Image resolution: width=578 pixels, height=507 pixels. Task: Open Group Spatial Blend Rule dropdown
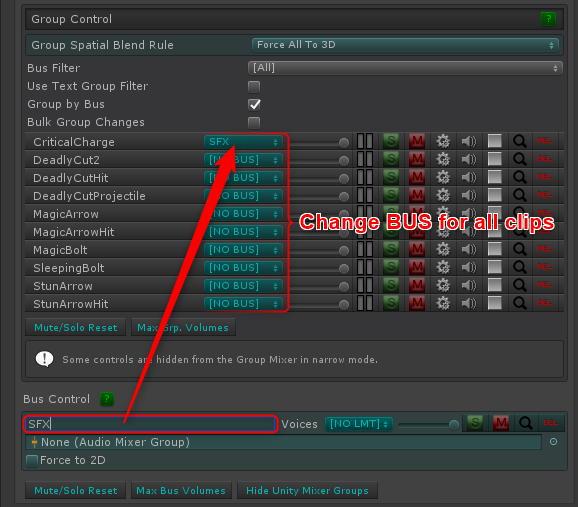(x=405, y=45)
